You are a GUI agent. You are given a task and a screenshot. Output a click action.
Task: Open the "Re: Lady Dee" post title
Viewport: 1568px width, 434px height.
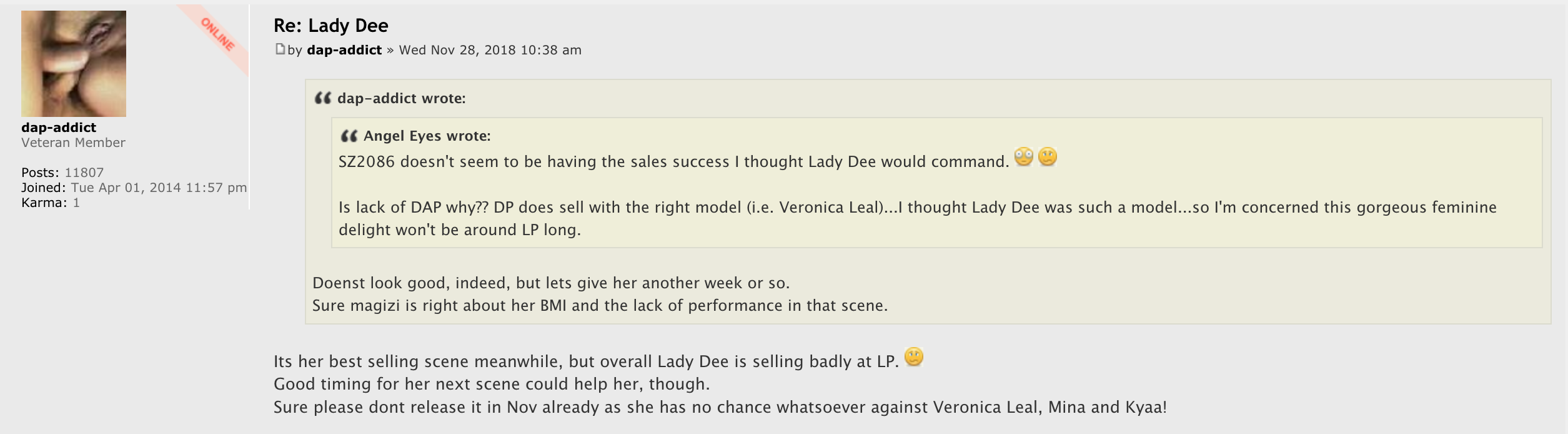tap(330, 26)
